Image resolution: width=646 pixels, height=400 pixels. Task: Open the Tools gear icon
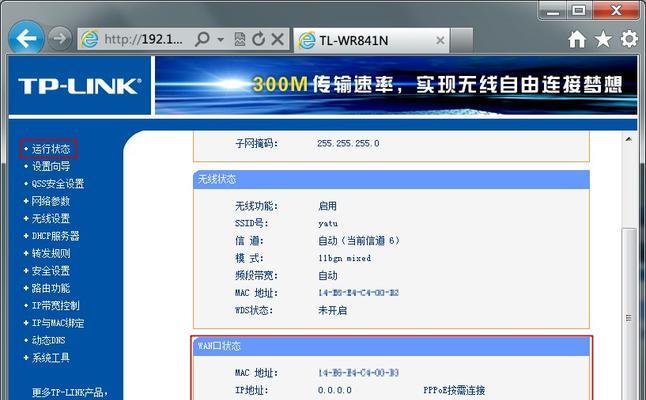pyautogui.click(x=629, y=40)
